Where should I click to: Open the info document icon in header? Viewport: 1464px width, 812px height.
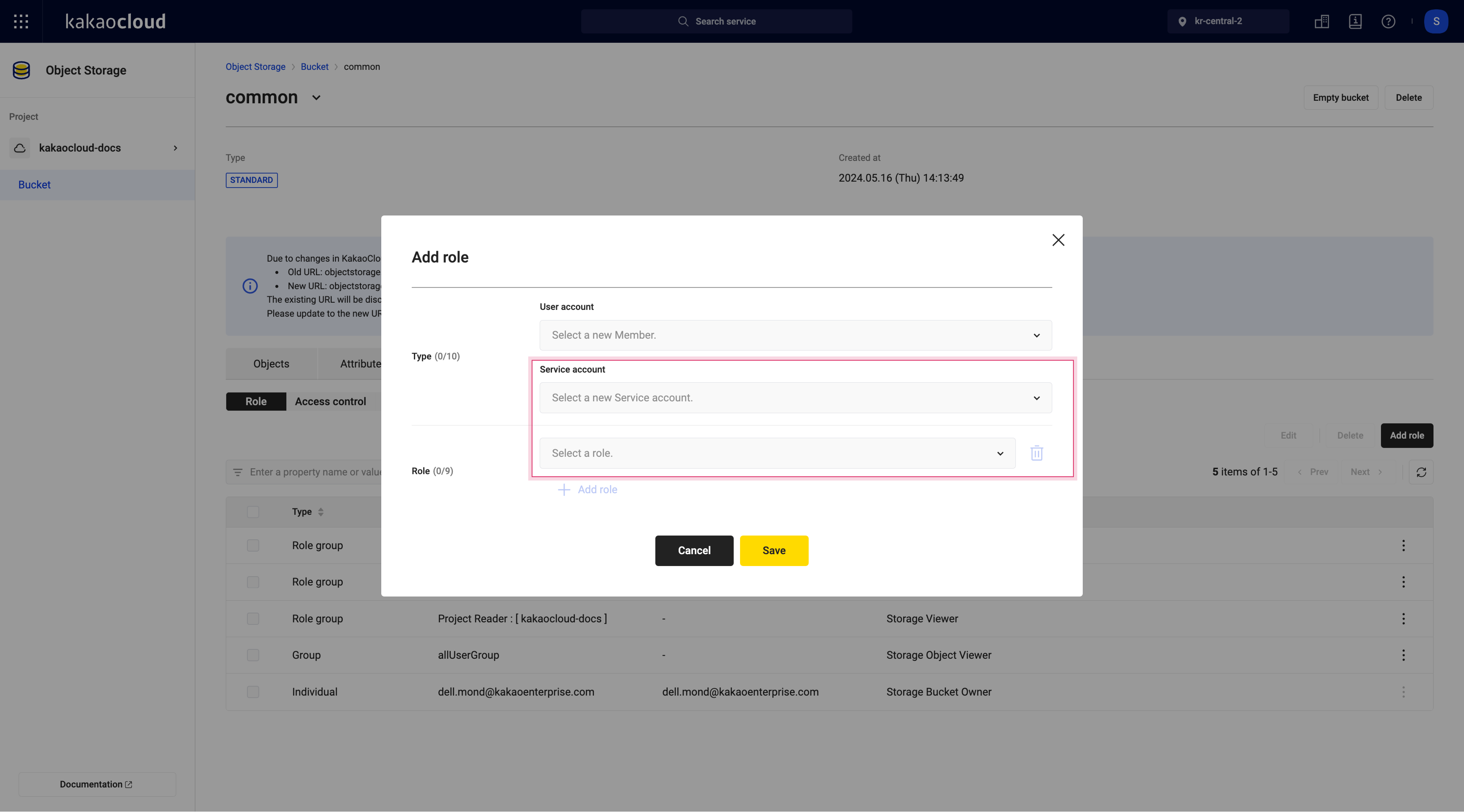click(1356, 22)
